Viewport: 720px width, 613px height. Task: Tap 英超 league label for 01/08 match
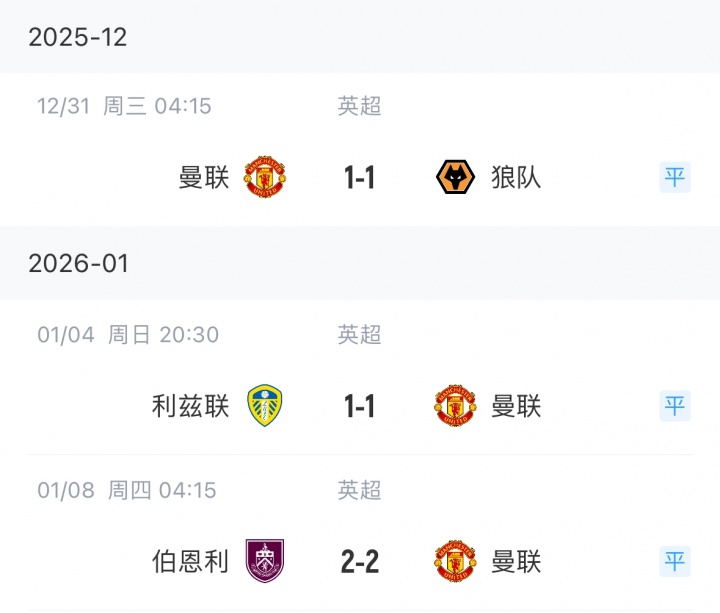click(359, 490)
